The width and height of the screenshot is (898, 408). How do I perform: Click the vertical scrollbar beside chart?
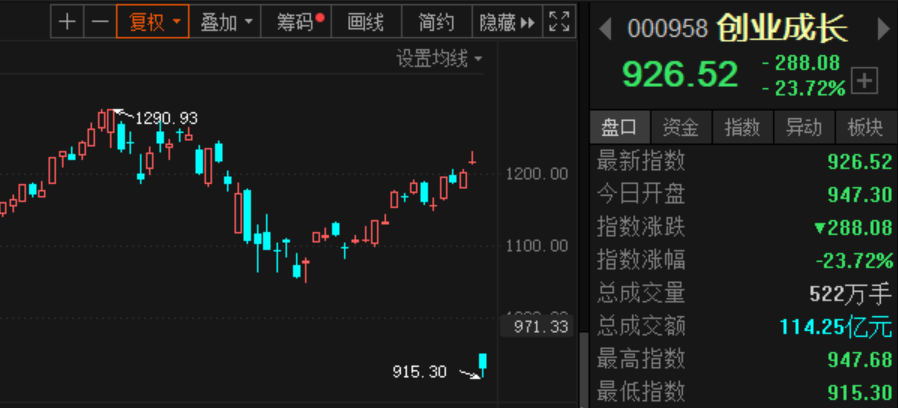584,370
